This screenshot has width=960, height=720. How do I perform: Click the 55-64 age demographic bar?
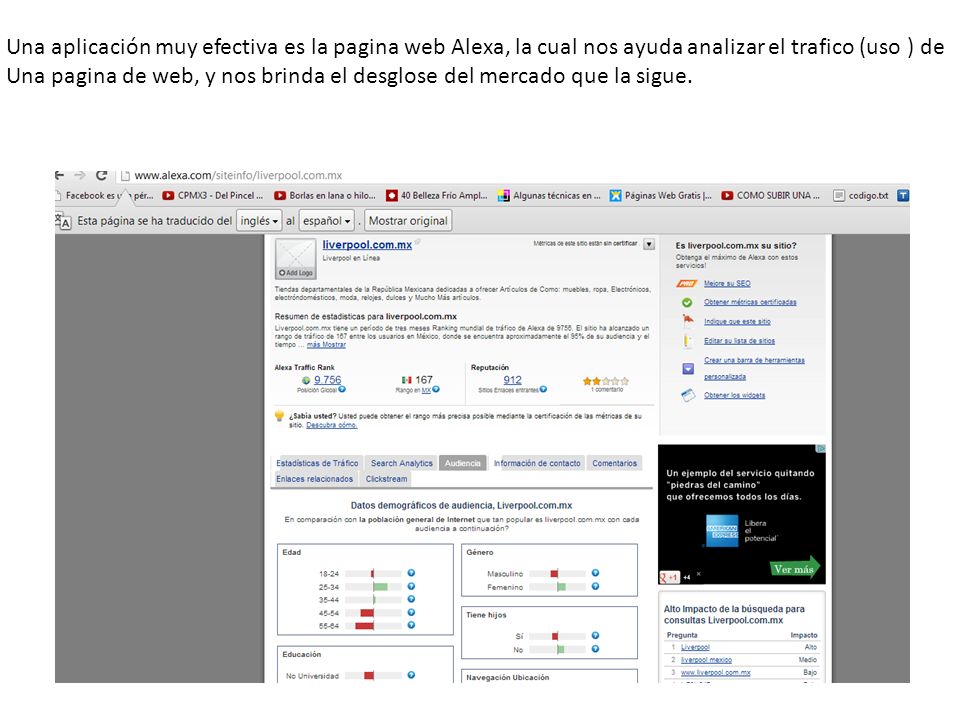coord(373,626)
